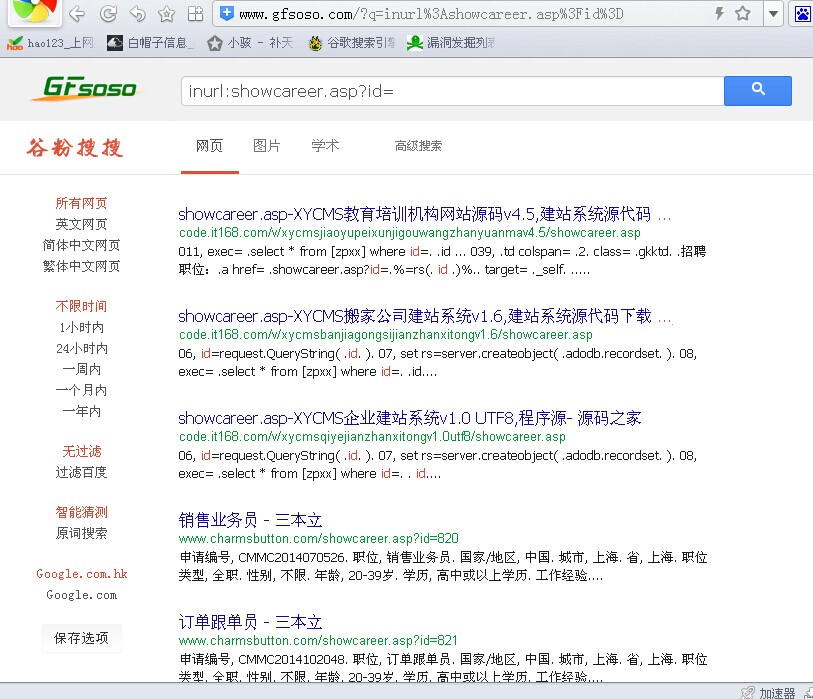Open the 白帽子信息 bookmark
Viewport: 813px width, 699px height.
pos(150,43)
